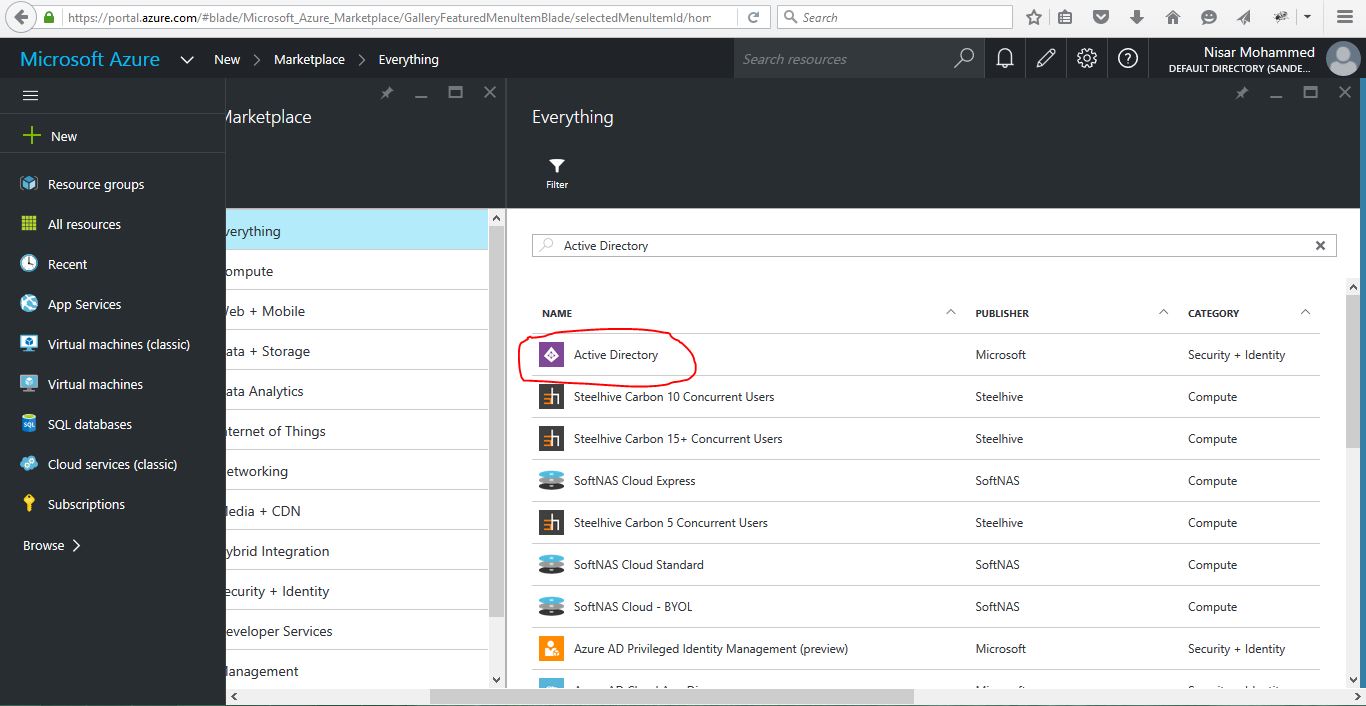
Task: Click the Firefox Search box
Action: (x=895, y=17)
